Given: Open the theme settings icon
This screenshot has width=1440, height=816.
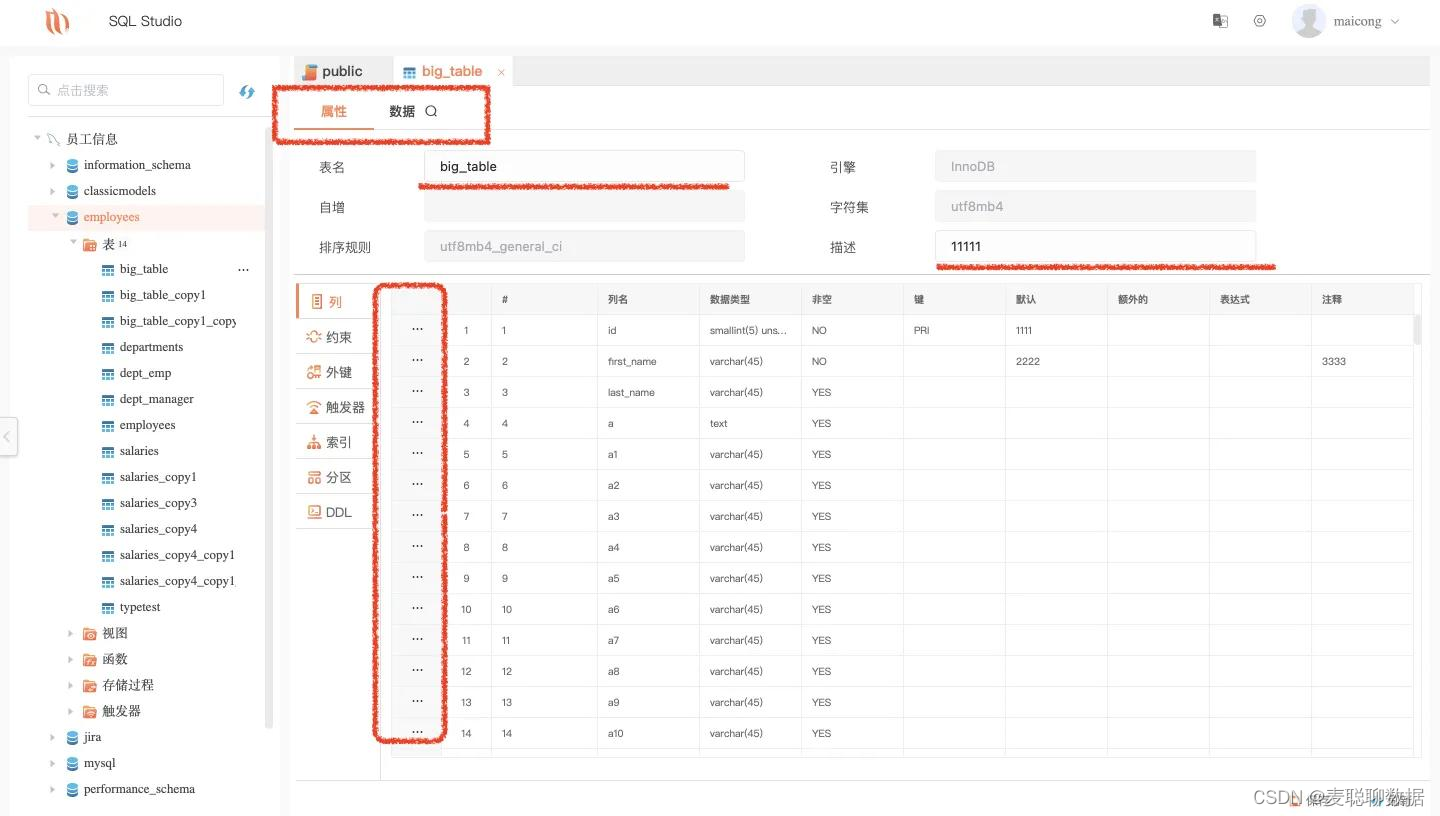Looking at the screenshot, I should point(1260,21).
